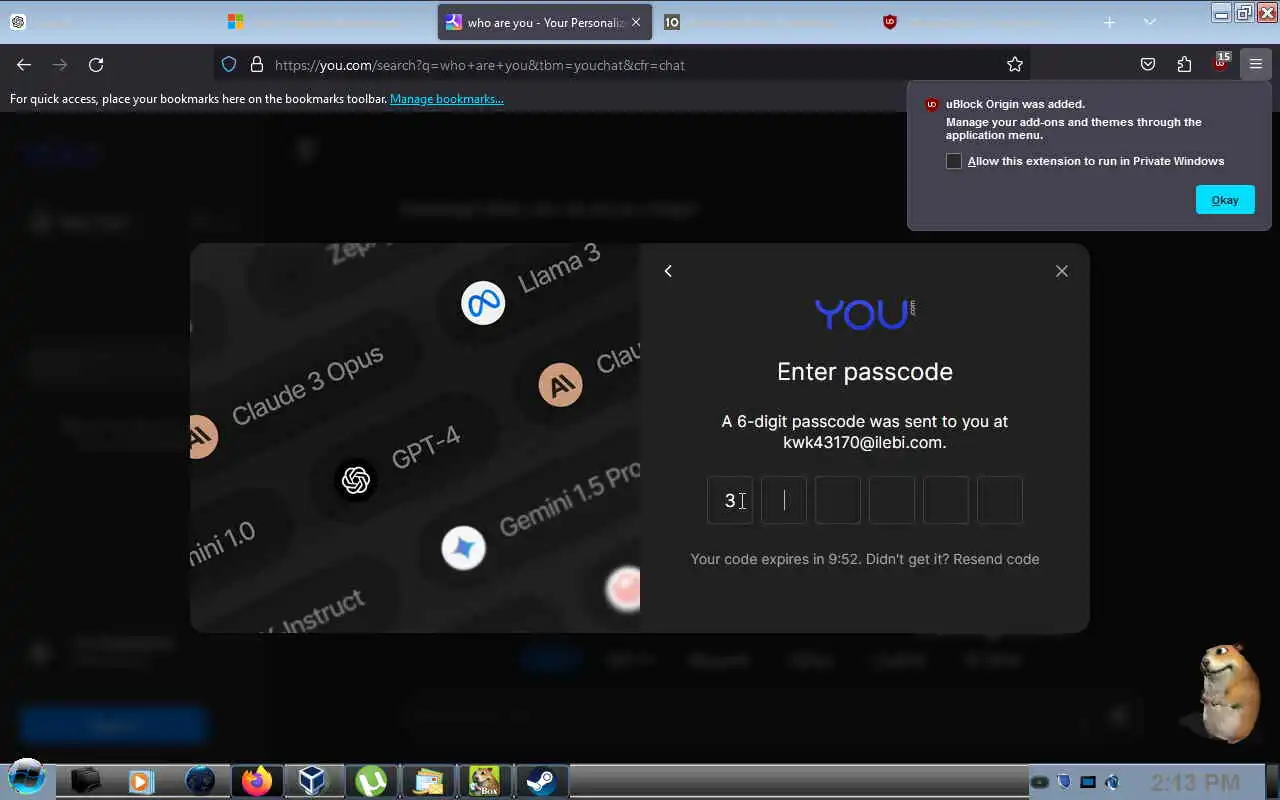
Task: Click the YOU.com logo in the dialog
Action: [x=865, y=314]
